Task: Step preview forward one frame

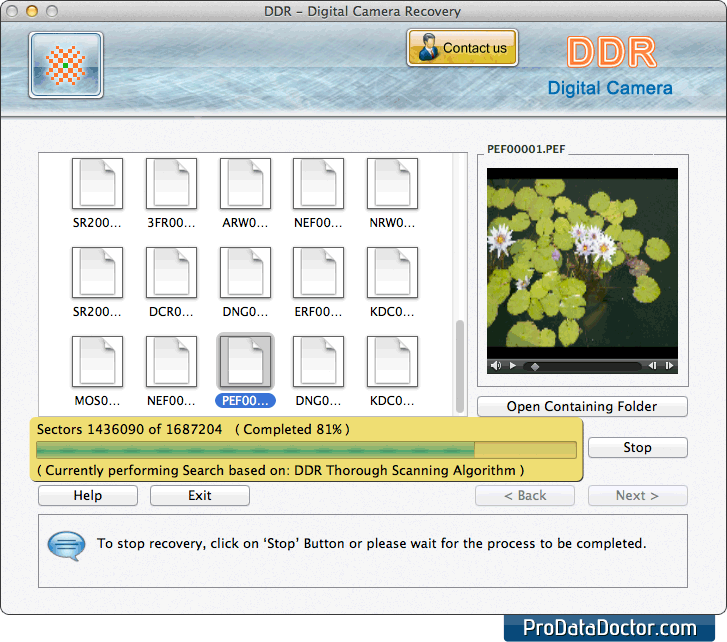Action: point(669,366)
